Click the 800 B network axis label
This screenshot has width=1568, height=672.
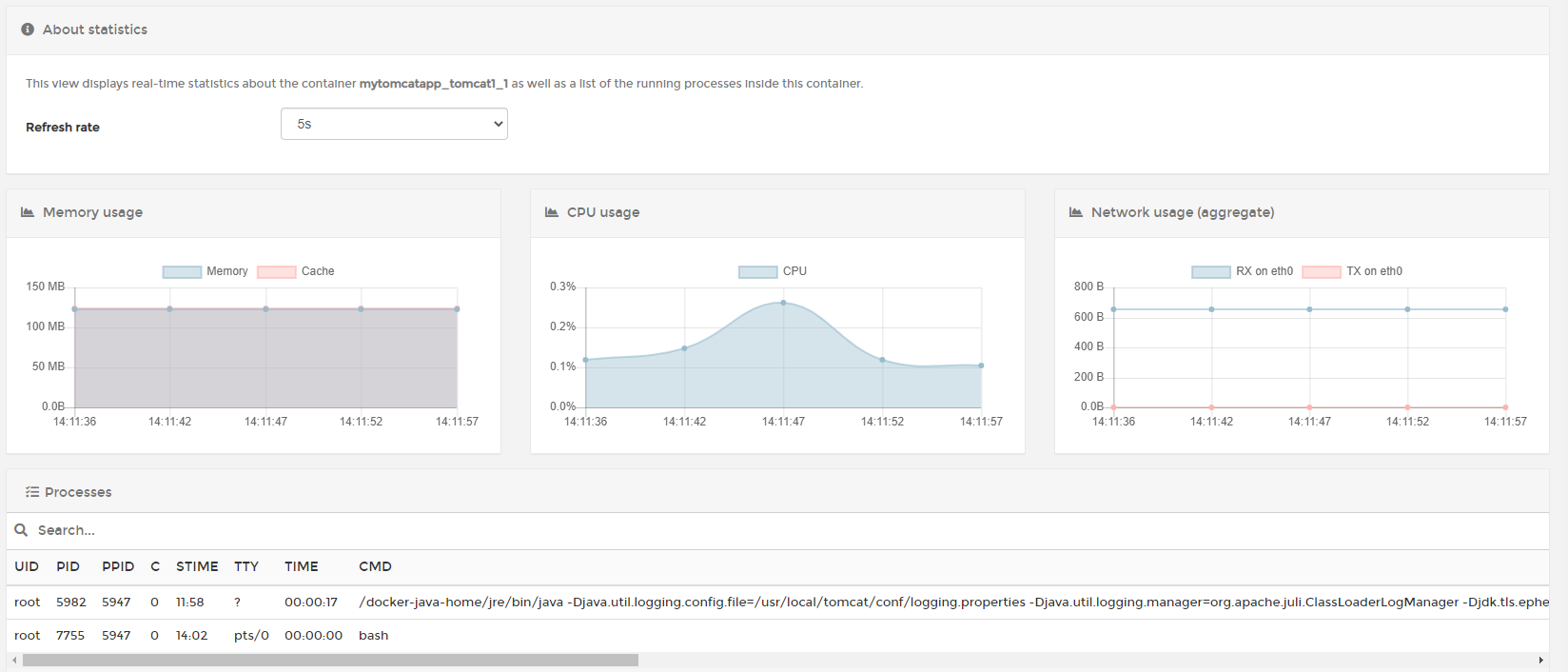1088,287
